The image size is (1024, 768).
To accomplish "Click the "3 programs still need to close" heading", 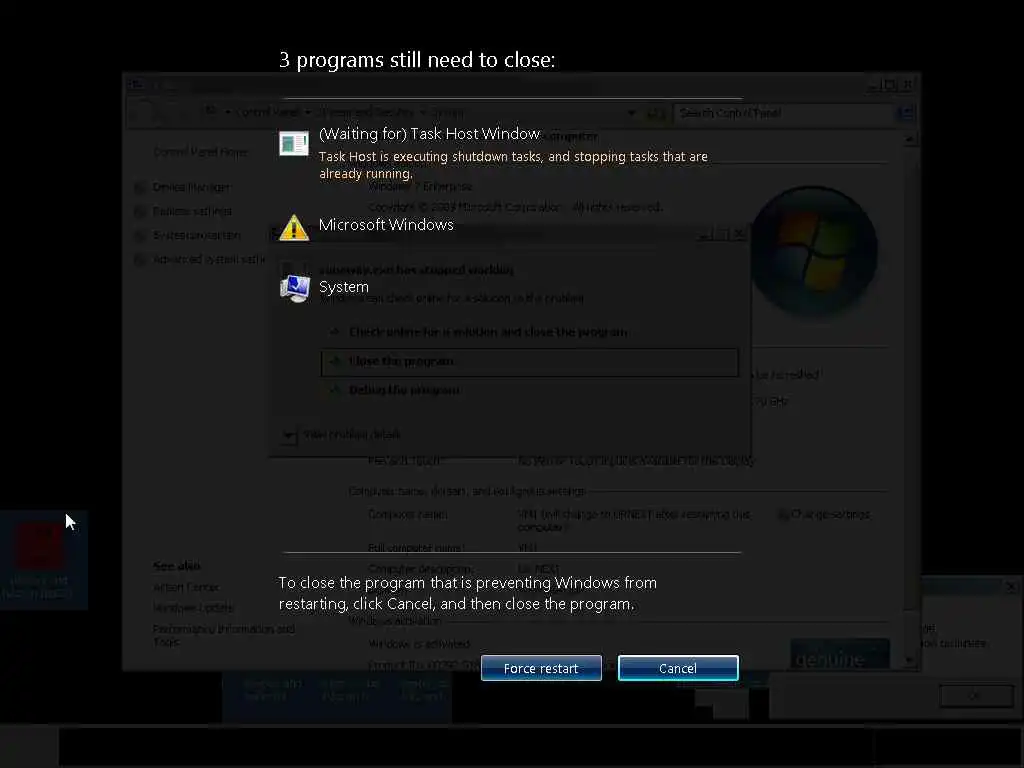I will (x=417, y=60).
